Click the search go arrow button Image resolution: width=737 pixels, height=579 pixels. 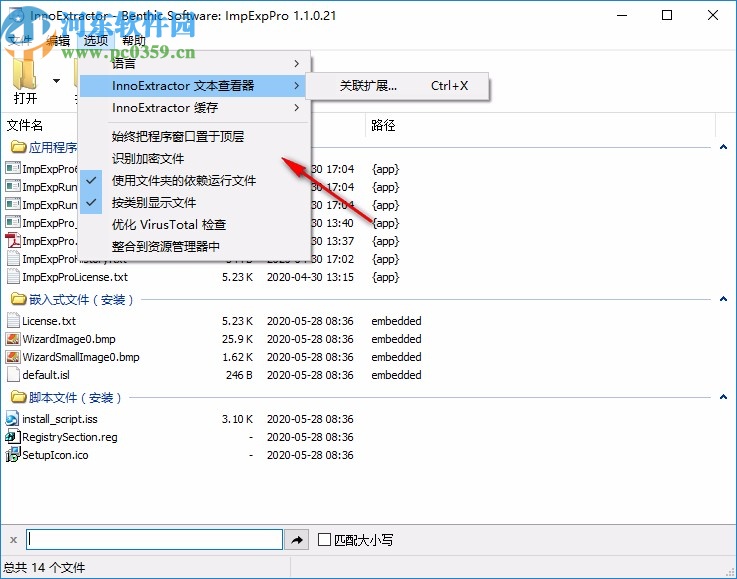[x=297, y=540]
